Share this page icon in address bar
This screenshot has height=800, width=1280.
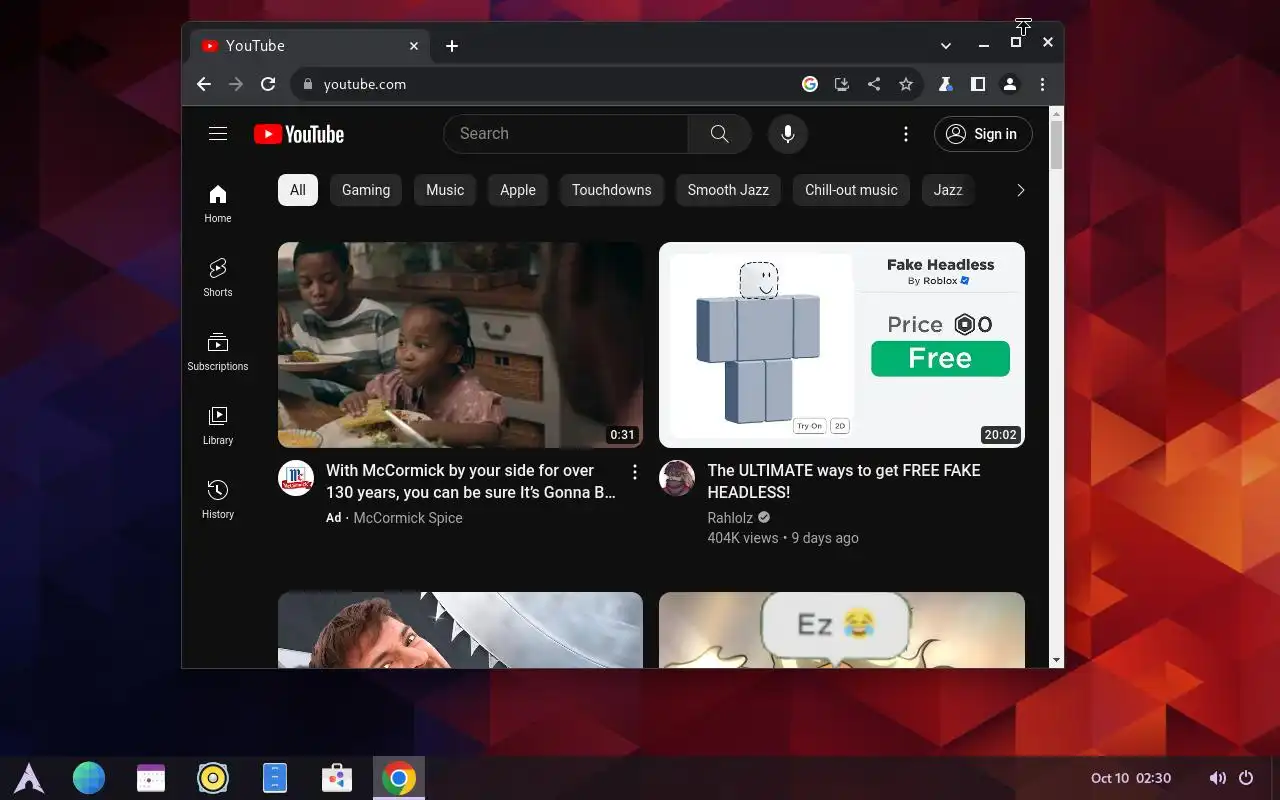tap(874, 84)
